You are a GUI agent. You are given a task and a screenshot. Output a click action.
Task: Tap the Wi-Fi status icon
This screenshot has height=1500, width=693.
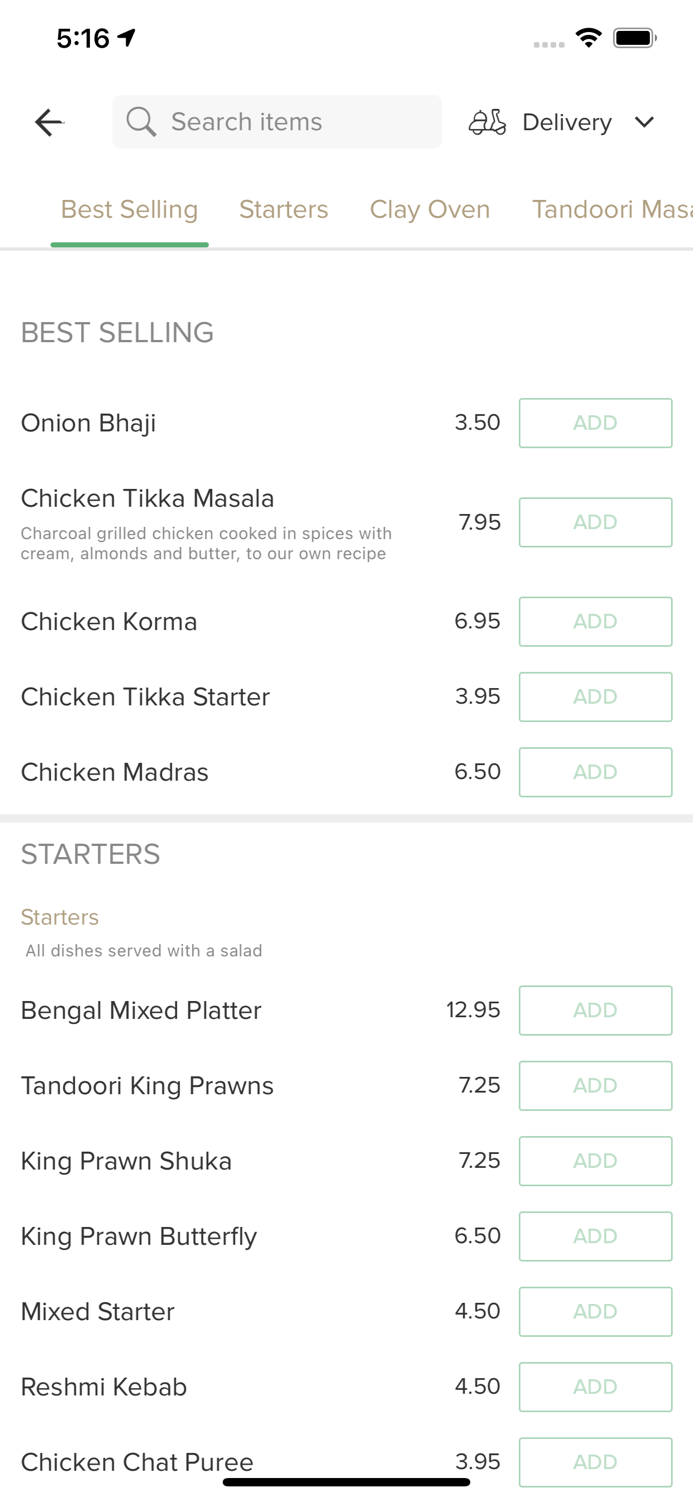tap(588, 38)
